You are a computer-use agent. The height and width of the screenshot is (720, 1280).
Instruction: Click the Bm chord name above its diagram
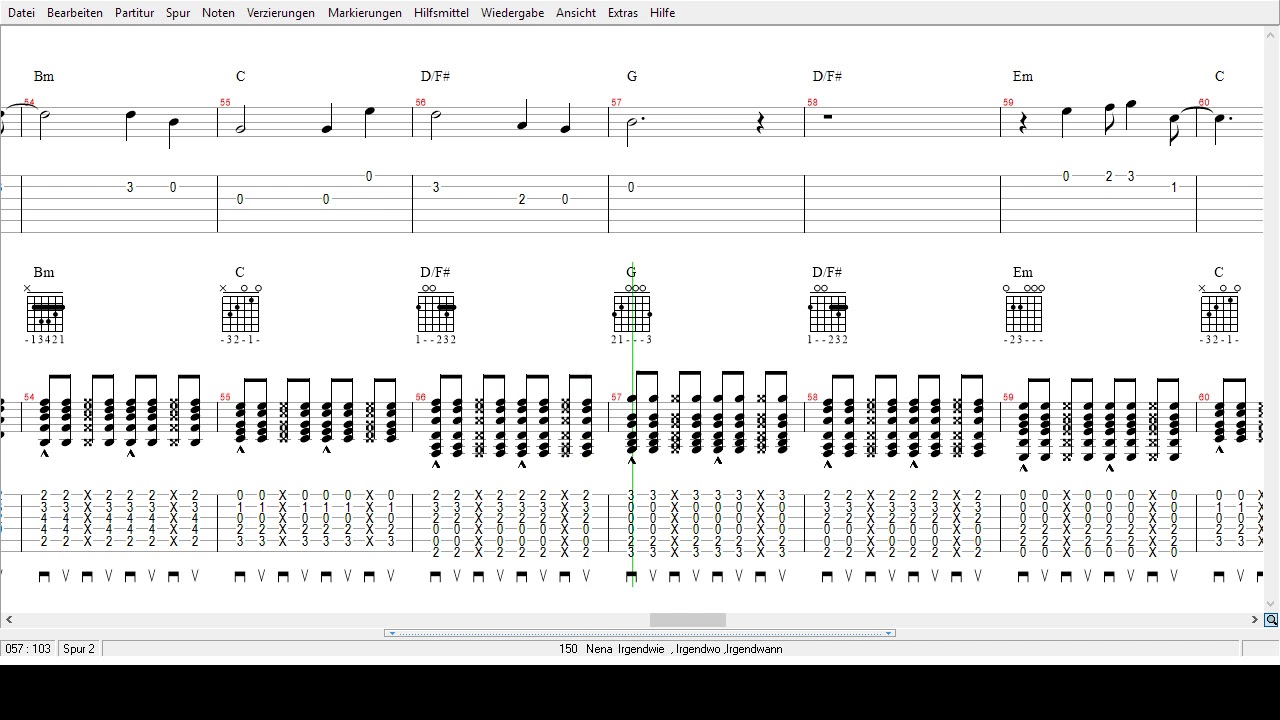point(44,272)
